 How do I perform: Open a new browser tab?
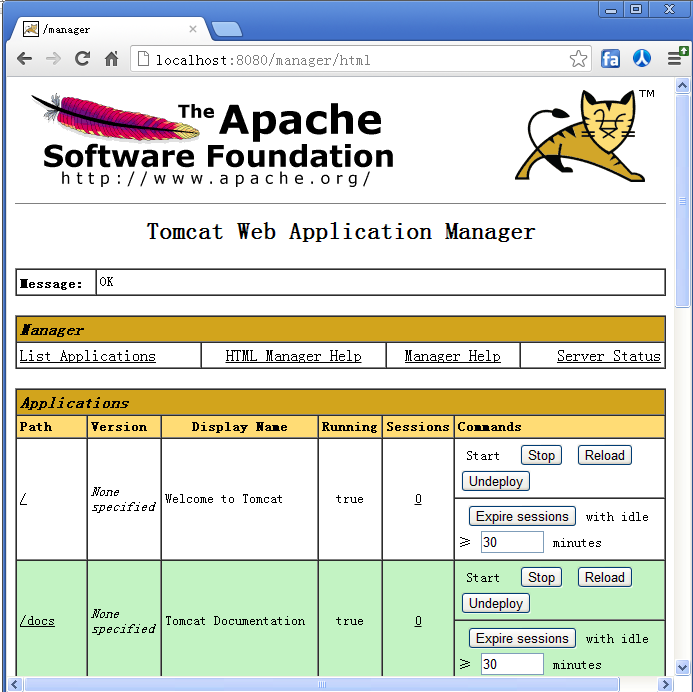coord(226,29)
